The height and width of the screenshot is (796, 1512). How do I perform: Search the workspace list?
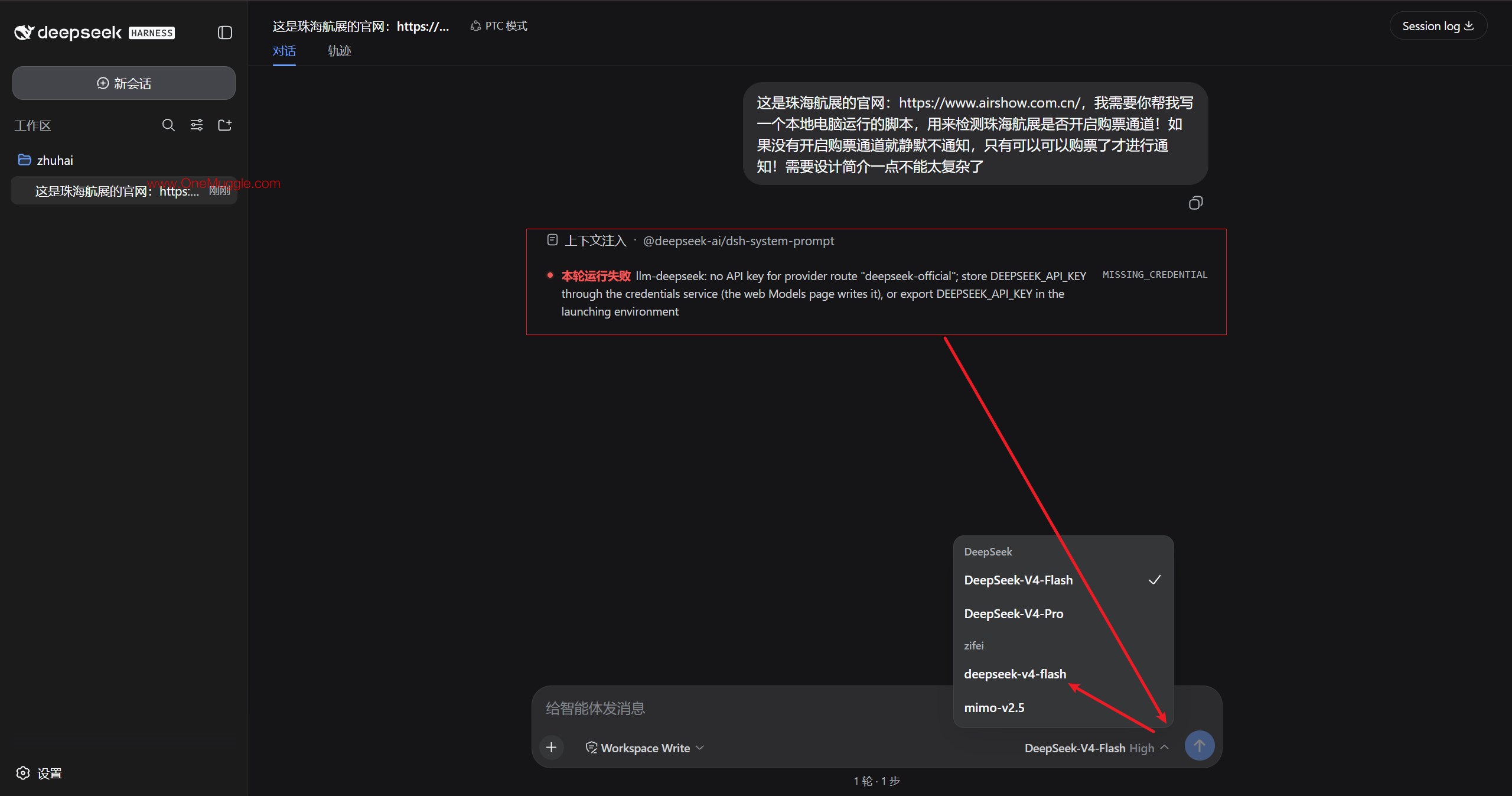point(168,125)
